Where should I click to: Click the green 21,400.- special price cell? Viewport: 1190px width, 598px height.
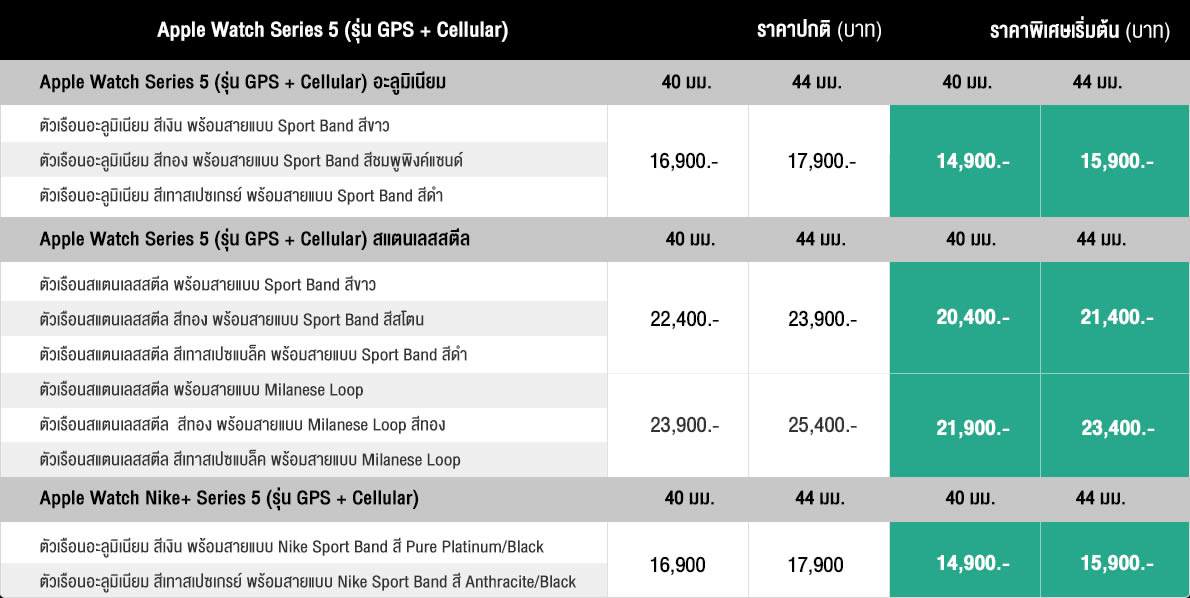pos(1117,317)
